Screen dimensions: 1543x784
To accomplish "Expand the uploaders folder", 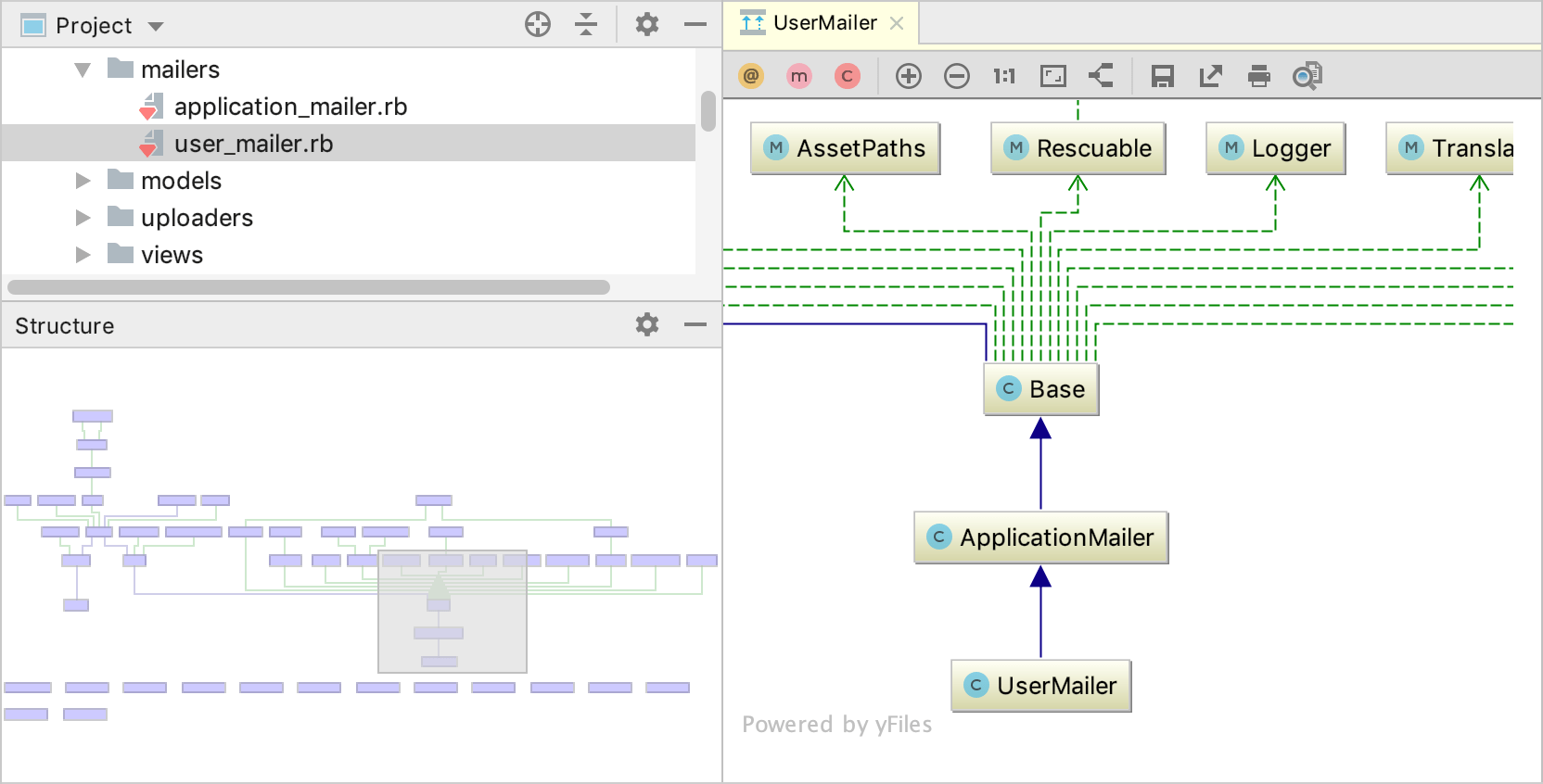I will pos(83,218).
